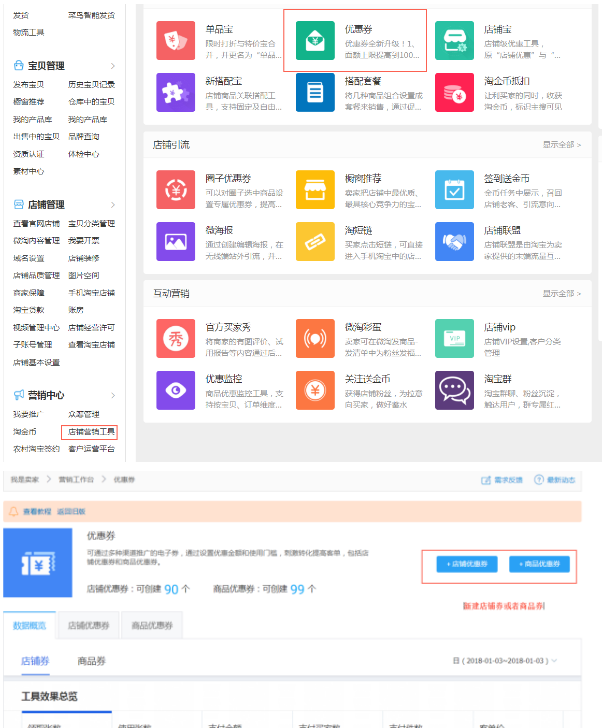Select the 店铺券 sub-tab
Screen dimensions: 604x728
point(35,661)
